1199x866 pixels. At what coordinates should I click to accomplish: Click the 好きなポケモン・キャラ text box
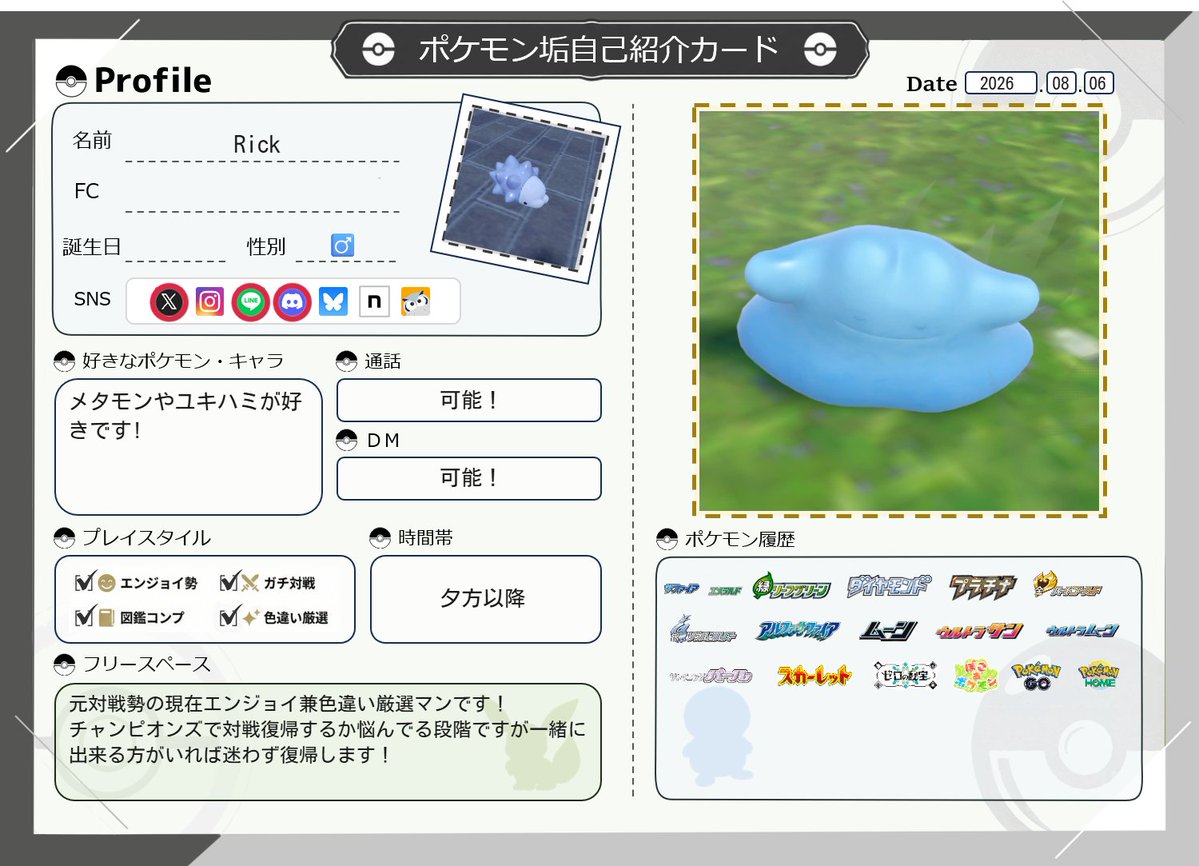point(188,446)
